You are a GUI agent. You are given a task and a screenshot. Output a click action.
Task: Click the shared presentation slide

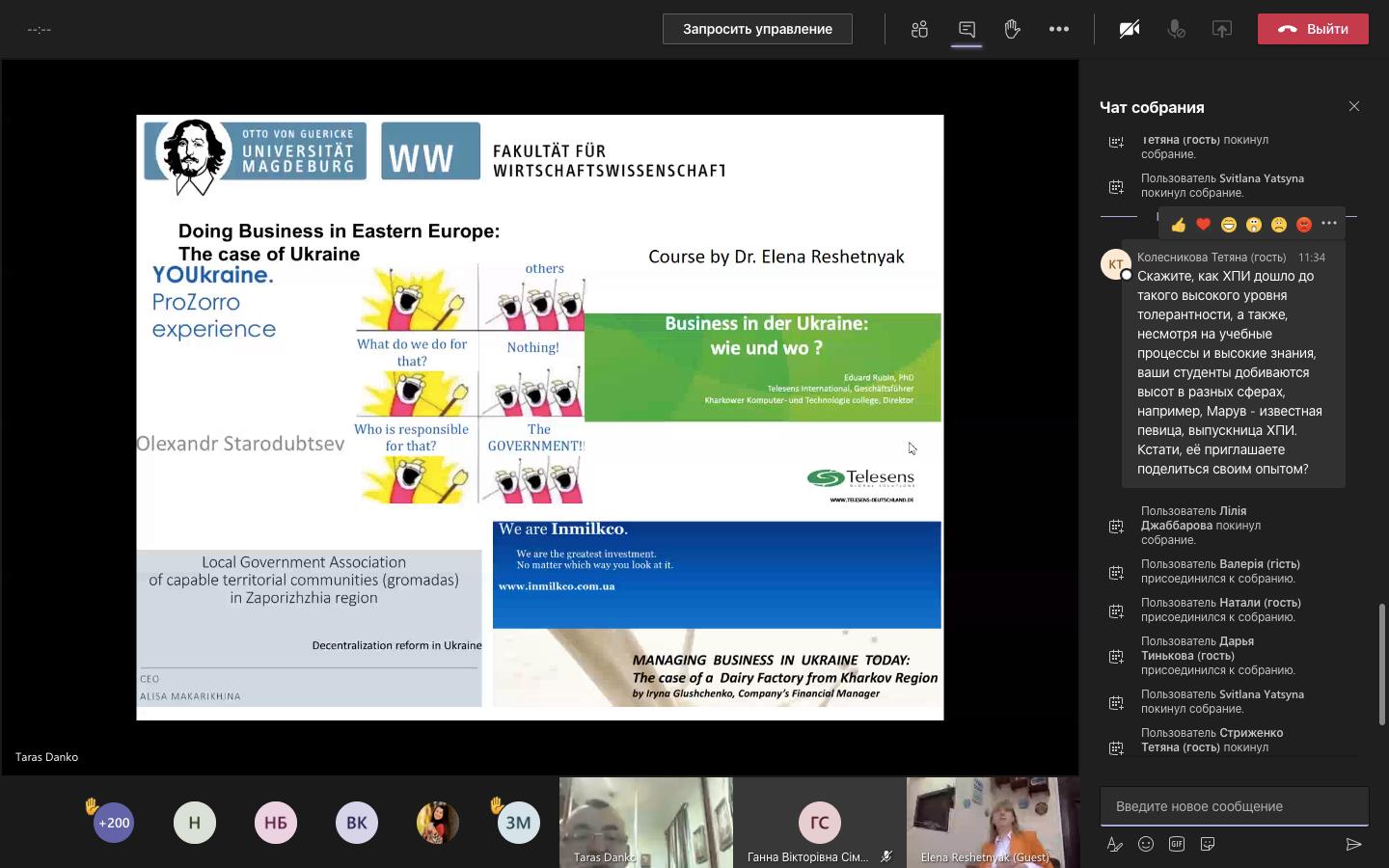(540, 418)
